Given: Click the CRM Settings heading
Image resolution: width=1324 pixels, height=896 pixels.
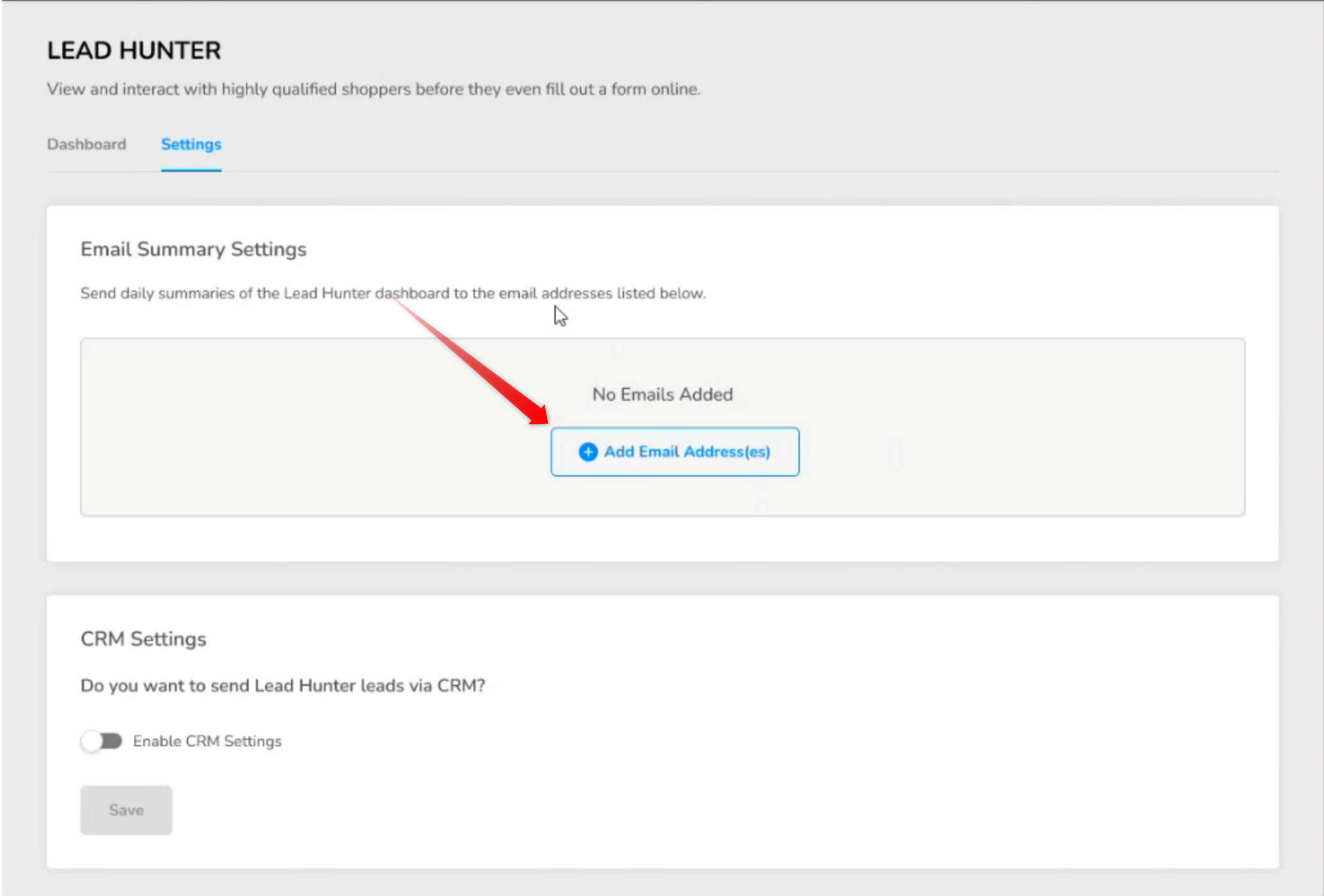Looking at the screenshot, I should tap(143, 639).
